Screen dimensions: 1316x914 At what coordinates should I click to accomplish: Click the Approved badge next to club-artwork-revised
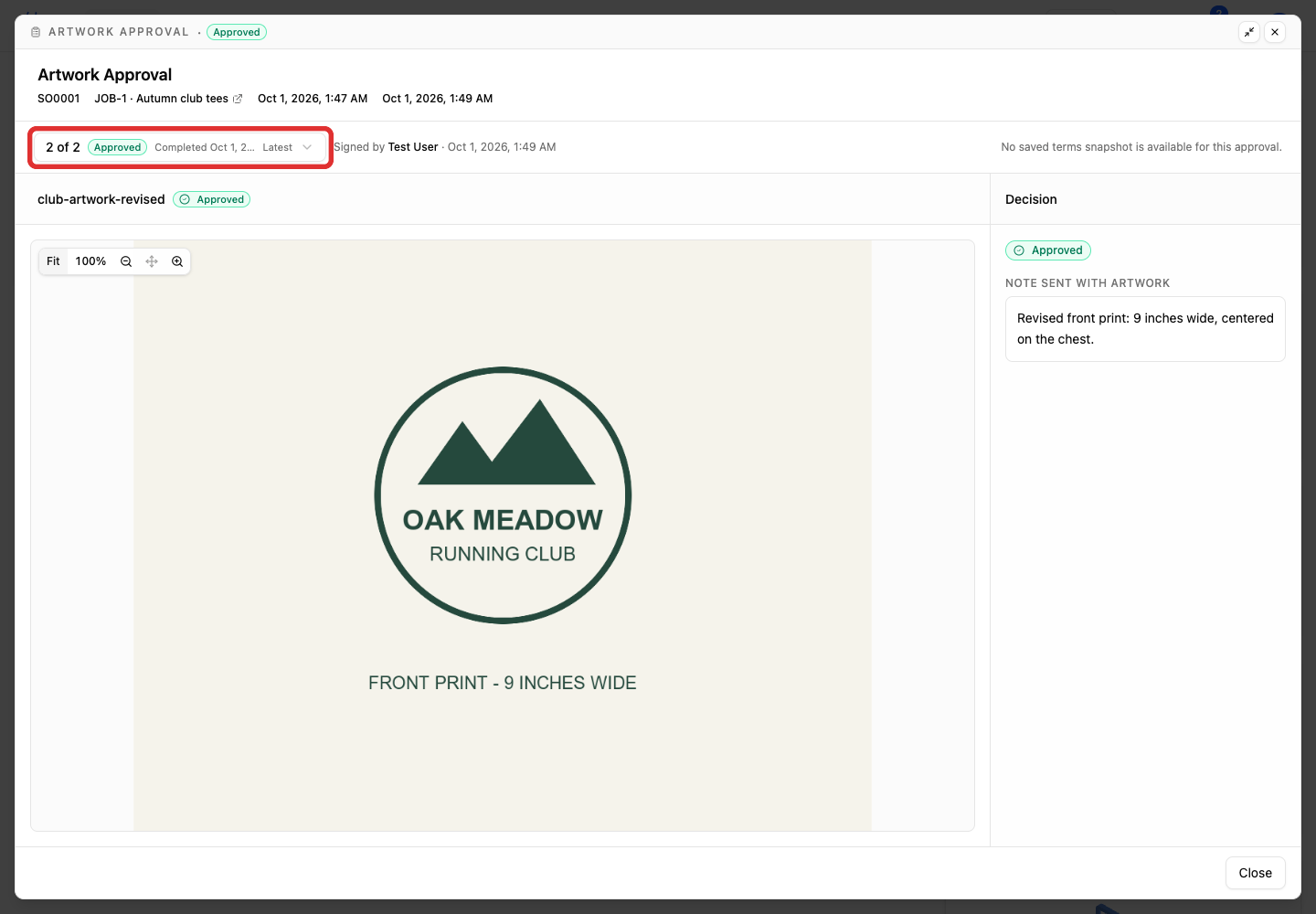tap(211, 199)
